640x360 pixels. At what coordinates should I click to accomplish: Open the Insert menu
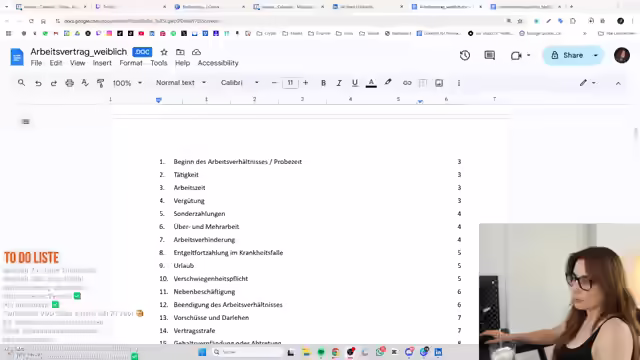click(x=102, y=63)
